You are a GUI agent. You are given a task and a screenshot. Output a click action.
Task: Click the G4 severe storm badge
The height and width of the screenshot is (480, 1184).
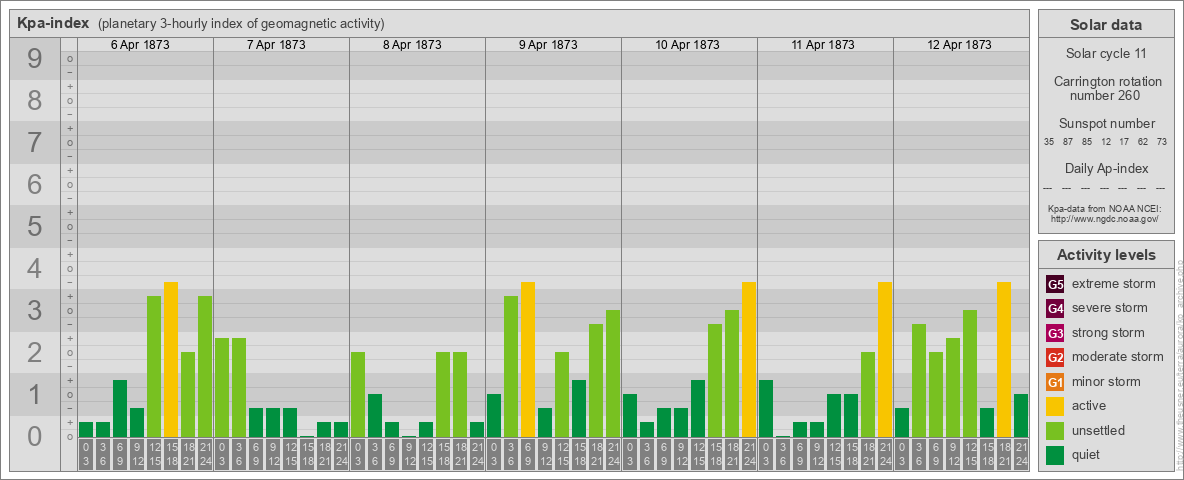click(1055, 308)
